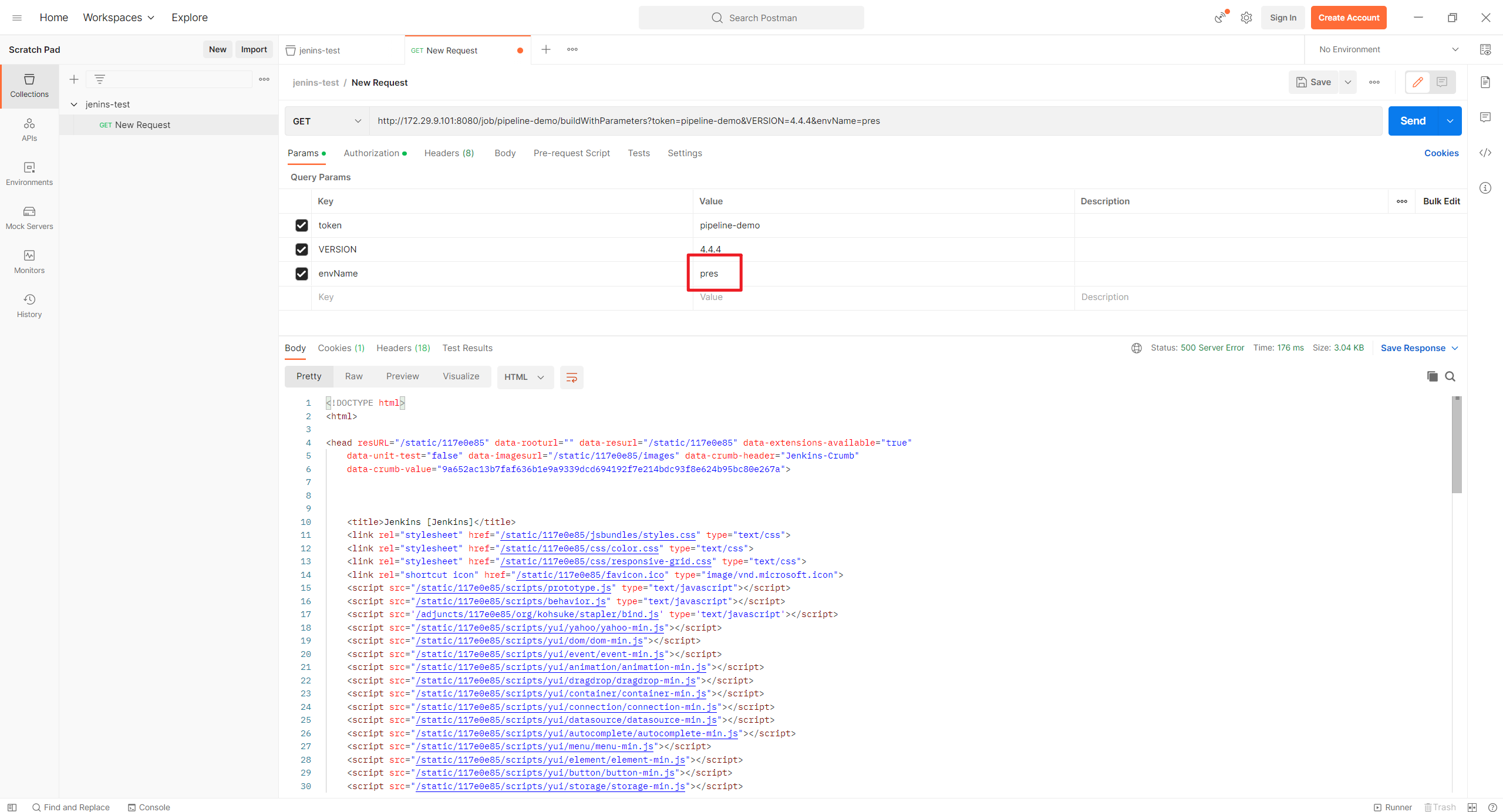Select GET New Request in collection tree
Image resolution: width=1503 pixels, height=812 pixels.
point(169,125)
